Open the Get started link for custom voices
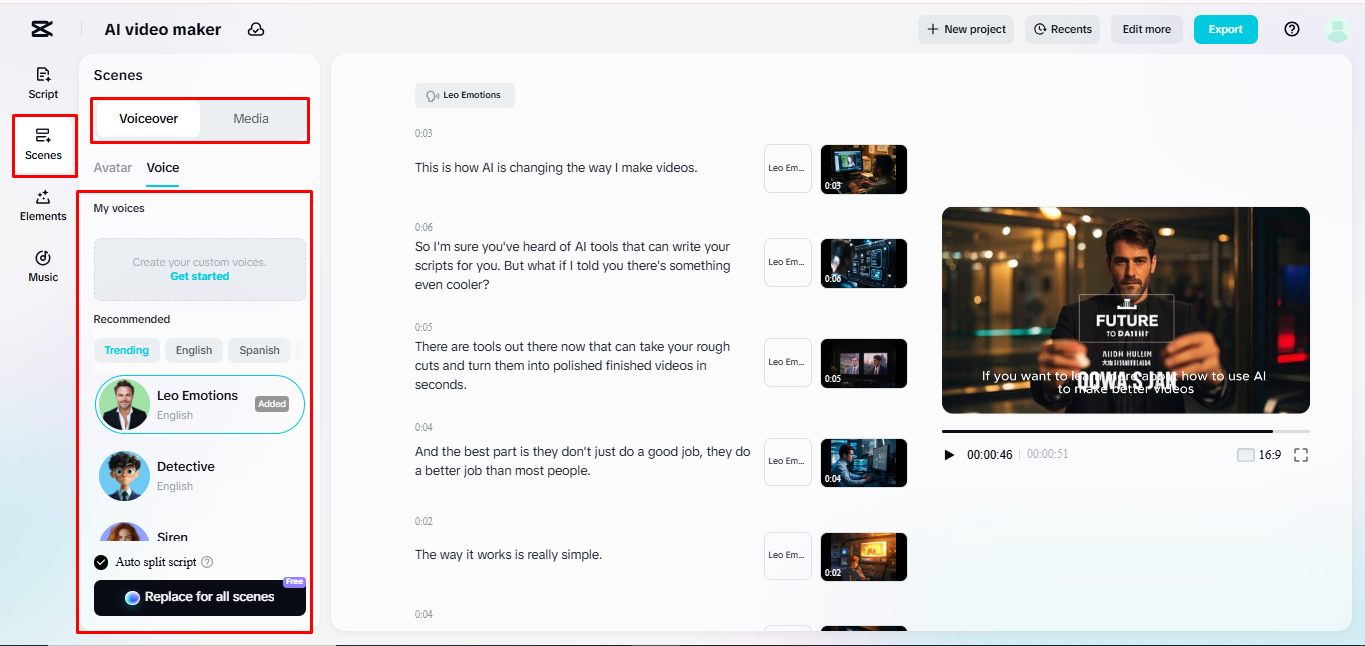 199,276
